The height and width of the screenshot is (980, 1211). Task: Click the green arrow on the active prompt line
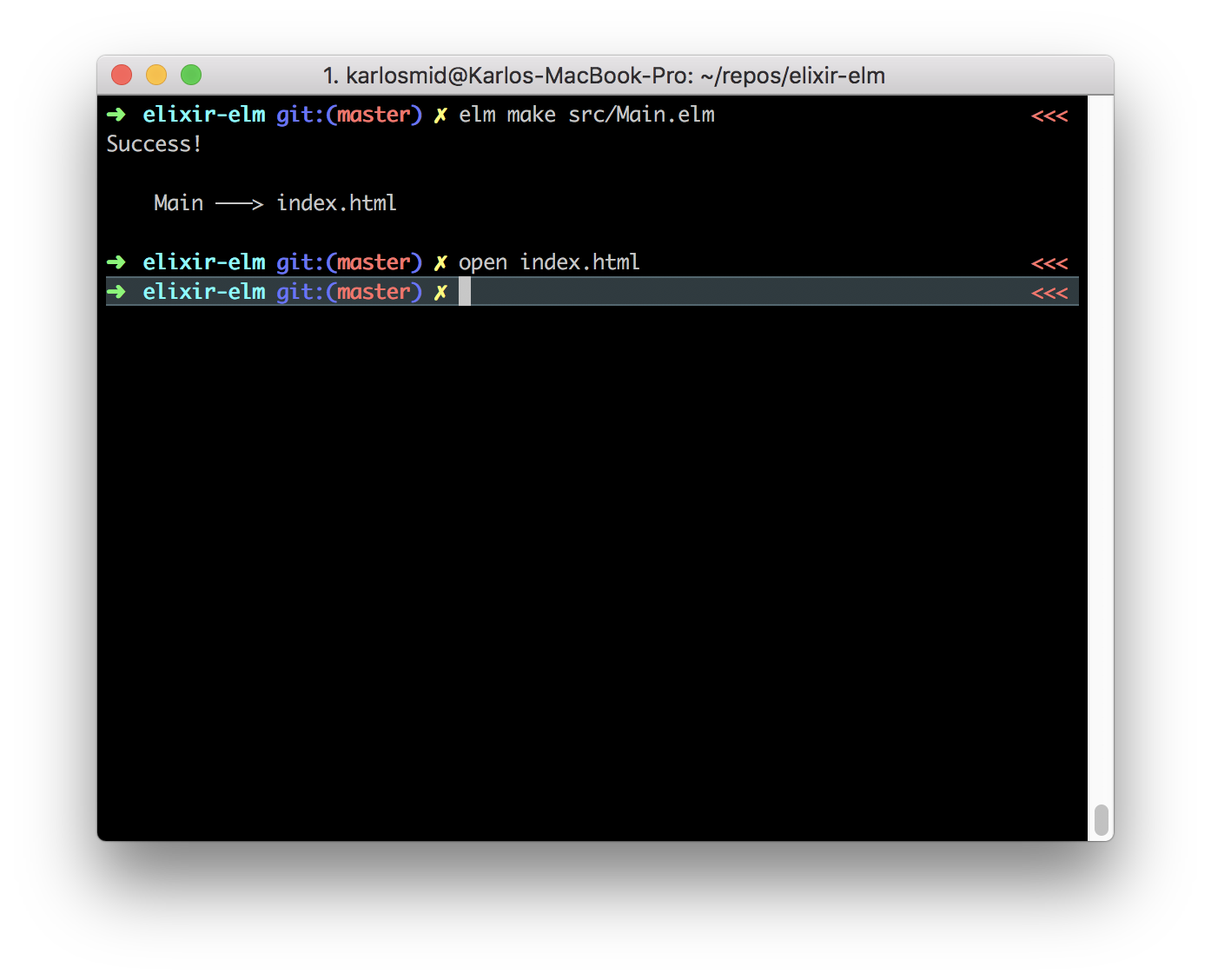(116, 292)
